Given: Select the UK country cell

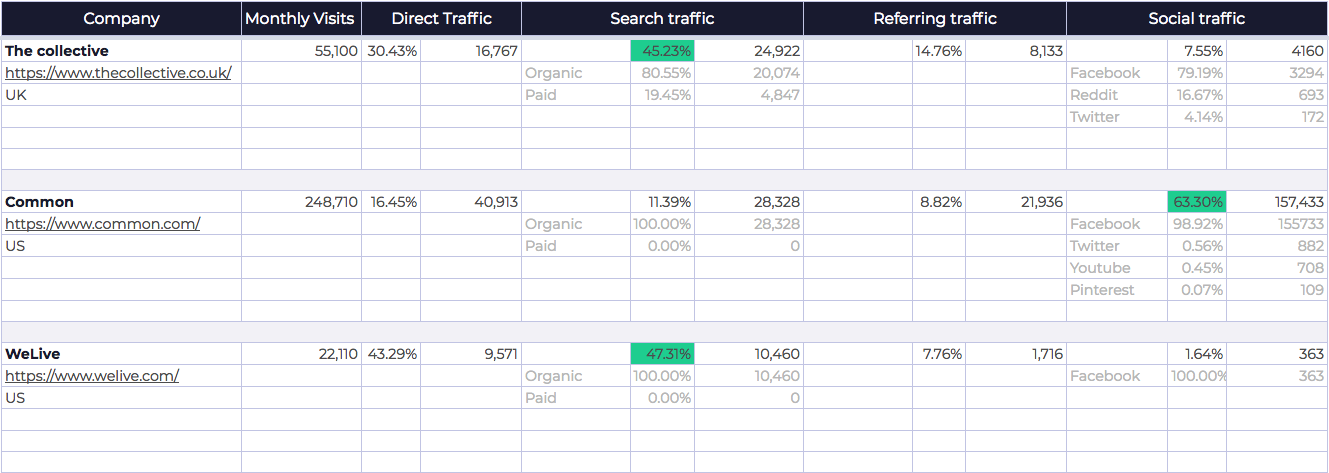Looking at the screenshot, I should (x=121, y=95).
